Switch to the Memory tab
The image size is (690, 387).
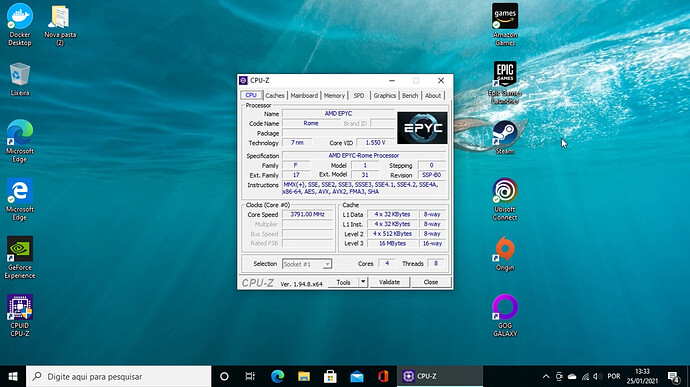(334, 96)
